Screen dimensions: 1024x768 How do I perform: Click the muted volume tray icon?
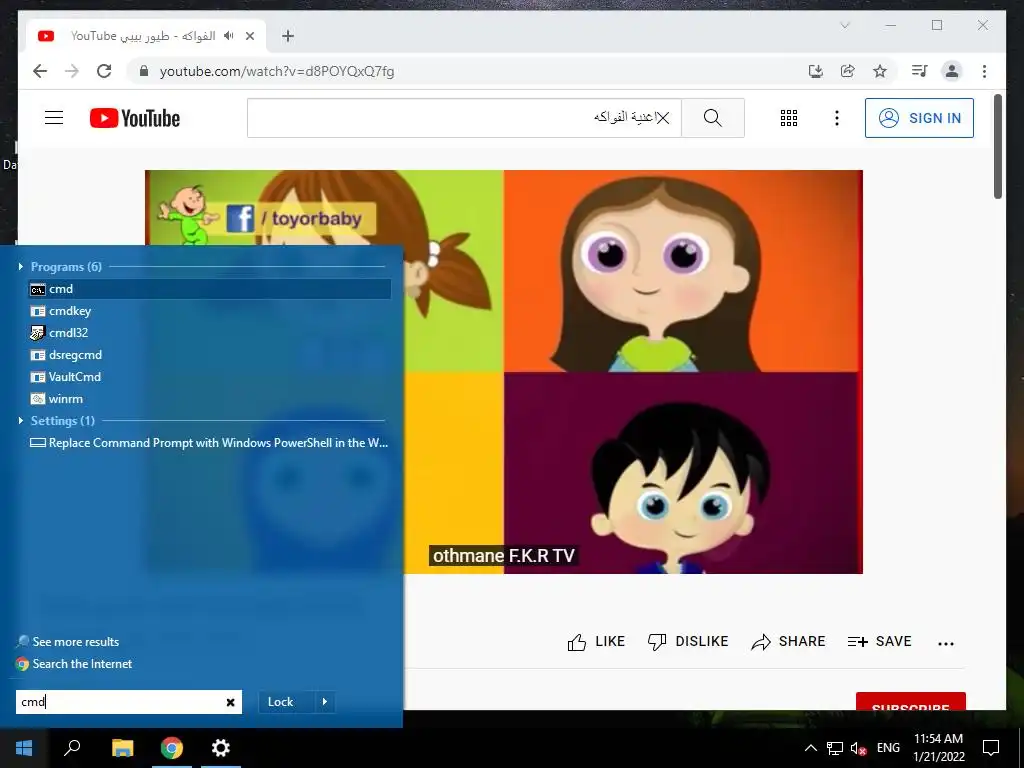(859, 748)
